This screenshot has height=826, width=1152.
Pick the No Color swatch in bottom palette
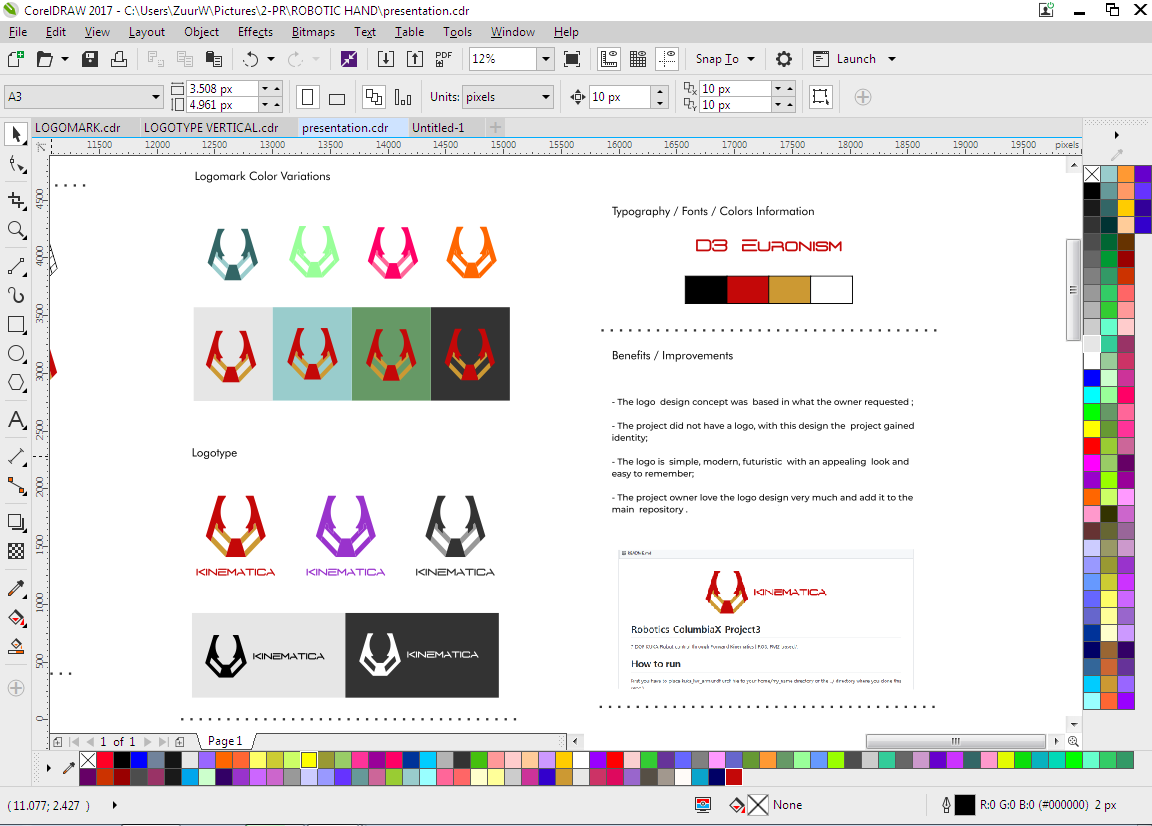(88, 760)
